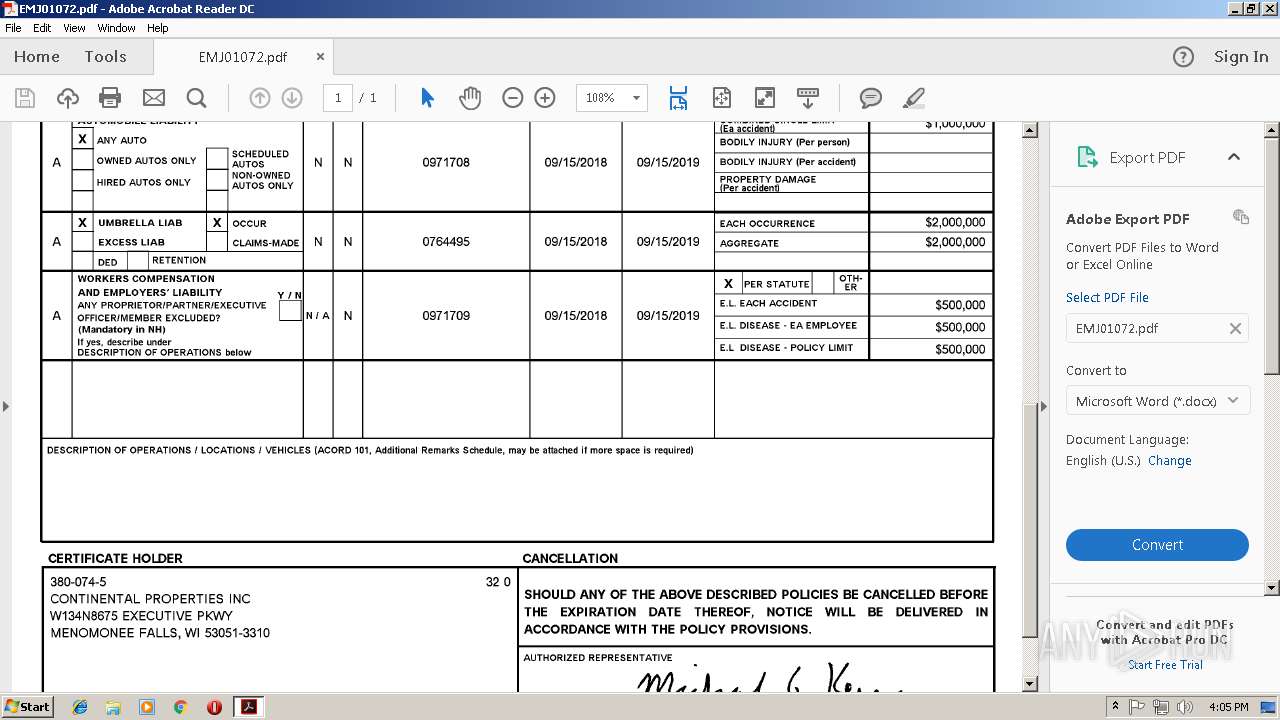The height and width of the screenshot is (720, 1280).
Task: Check the Y/N proprietor excluded box
Action: click(289, 311)
